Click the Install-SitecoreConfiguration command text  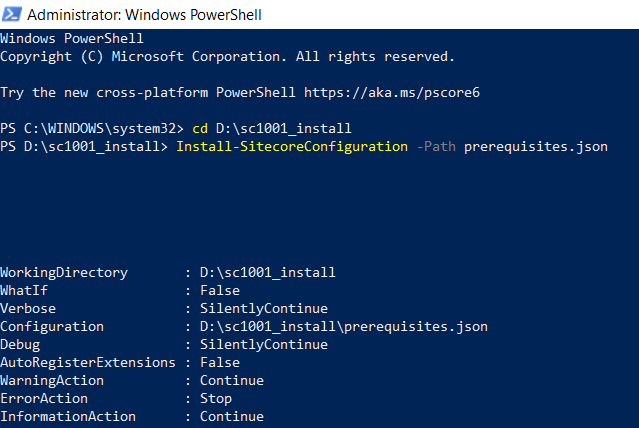[288, 147]
